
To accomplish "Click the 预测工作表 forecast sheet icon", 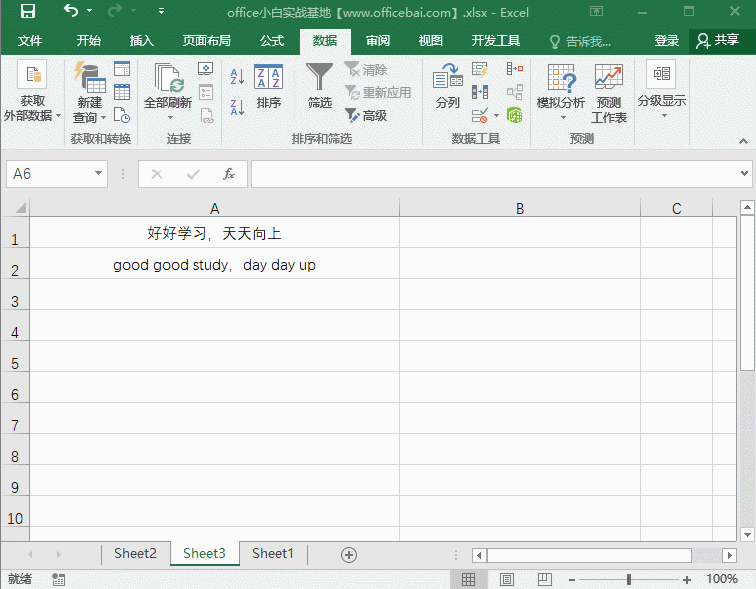I will click(608, 93).
